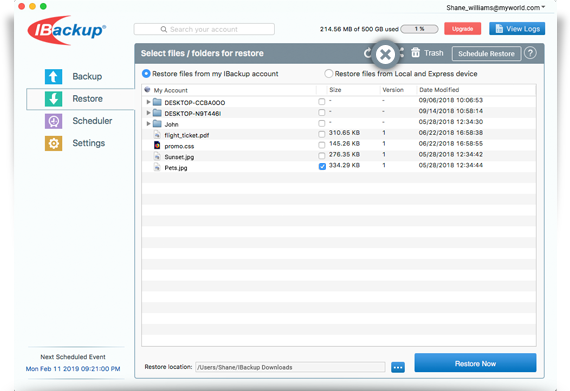This screenshot has height=391, width=570.
Task: Select the Sunset.jpg file name
Action: click(179, 157)
